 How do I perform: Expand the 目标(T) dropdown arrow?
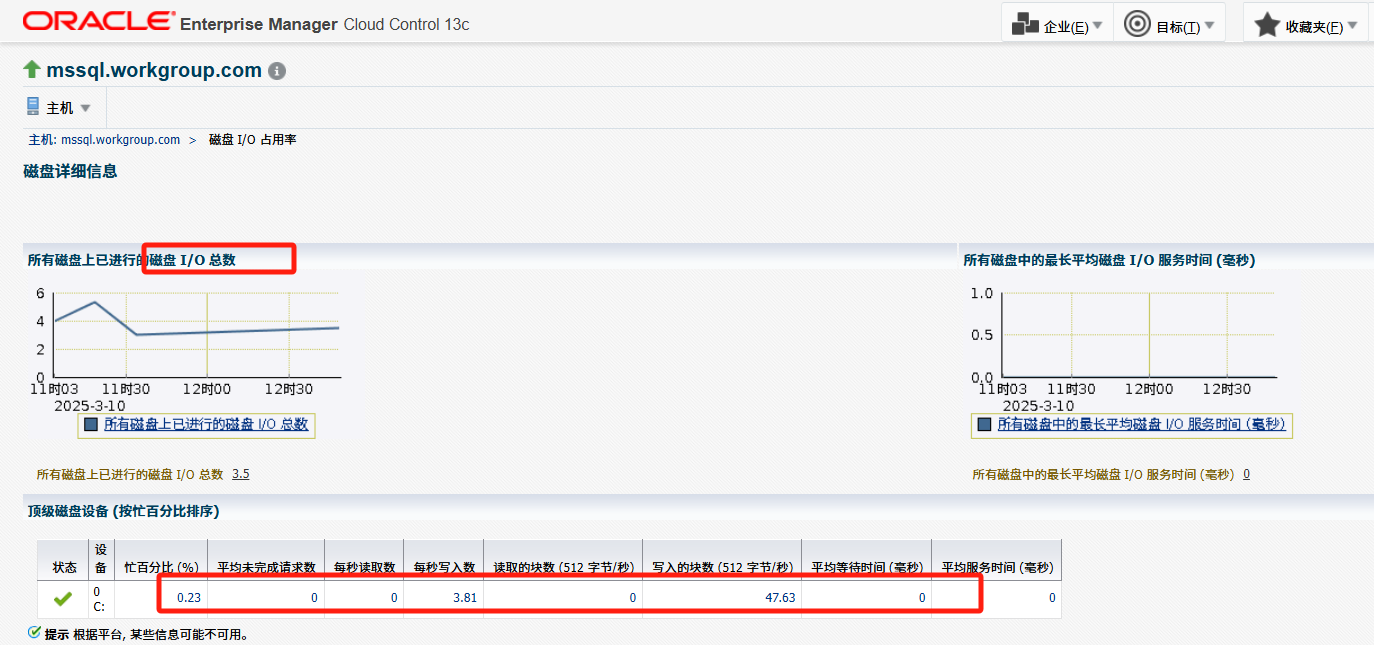pos(1210,25)
